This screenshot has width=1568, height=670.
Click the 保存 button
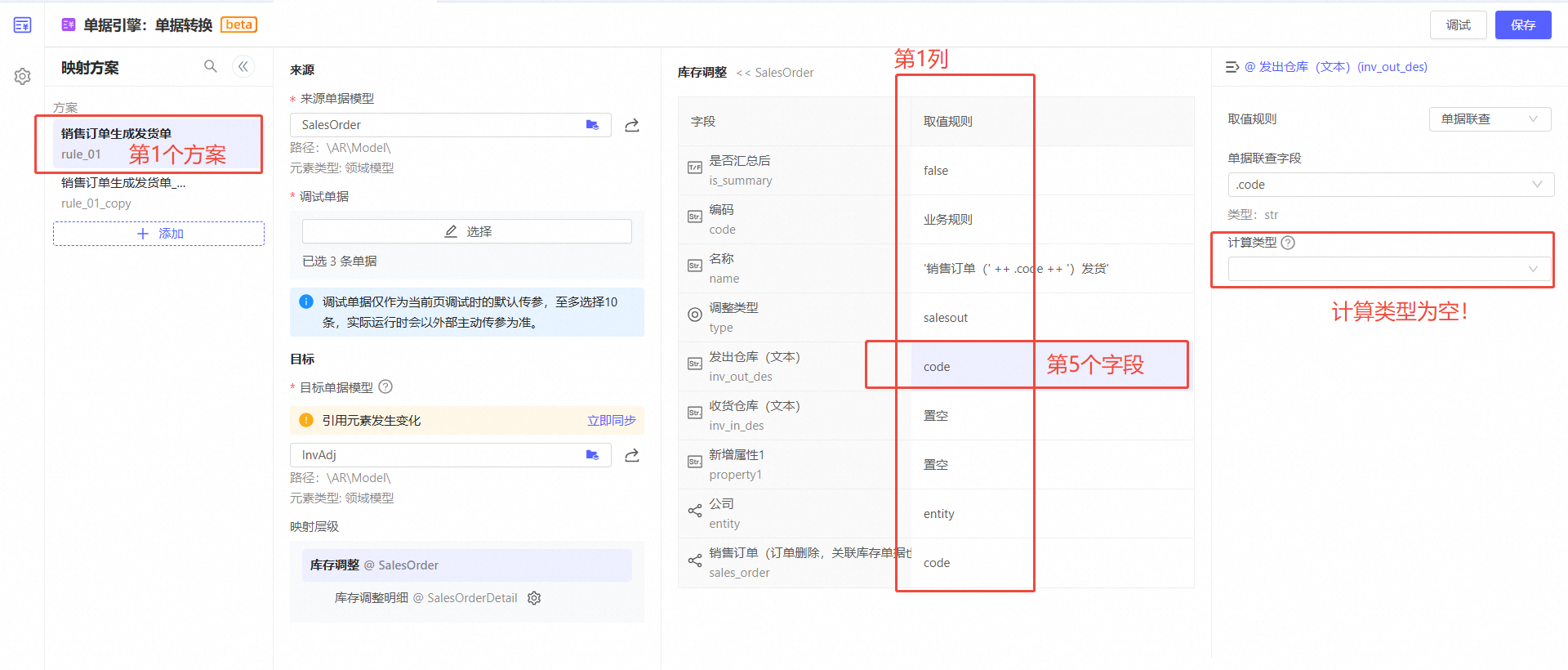pos(1522,25)
